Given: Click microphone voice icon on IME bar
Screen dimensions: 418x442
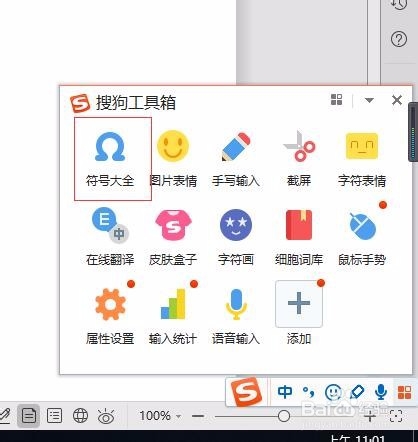Looking at the screenshot, I should tap(381, 392).
